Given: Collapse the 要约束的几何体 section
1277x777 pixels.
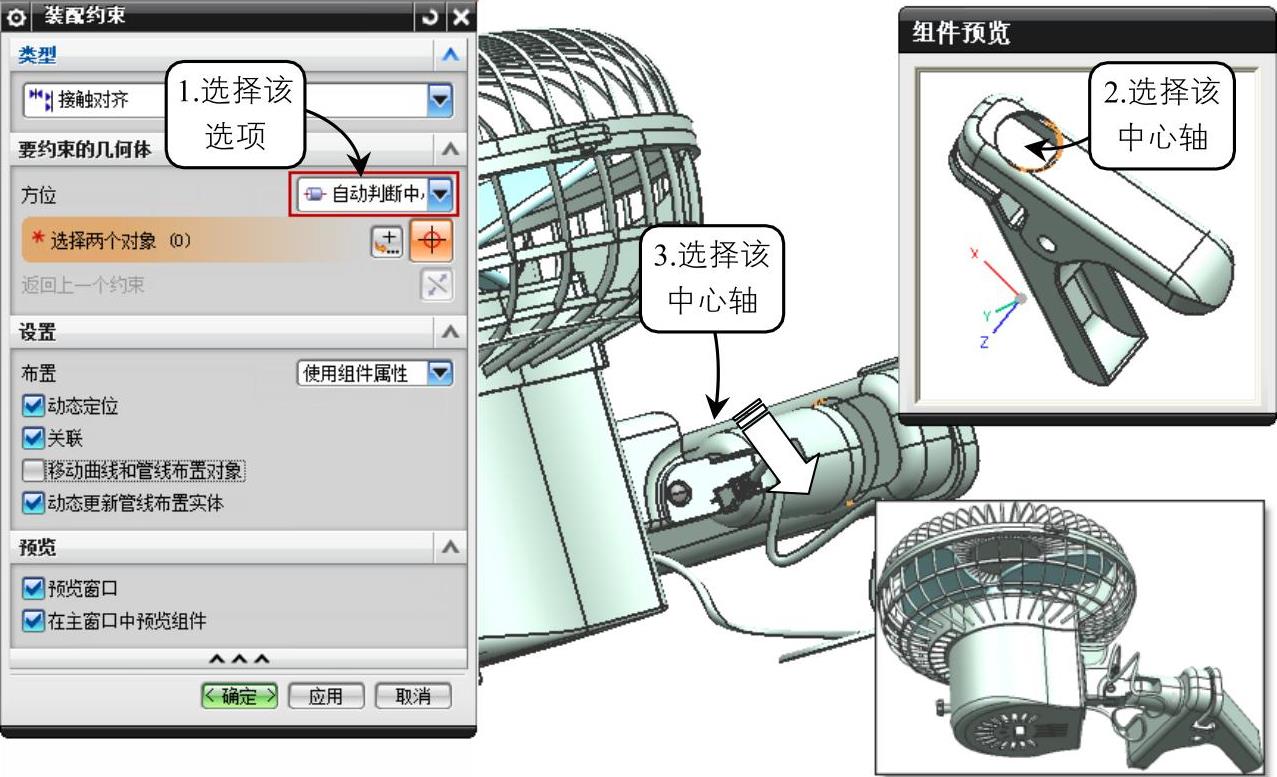Looking at the screenshot, I should coord(451,150).
